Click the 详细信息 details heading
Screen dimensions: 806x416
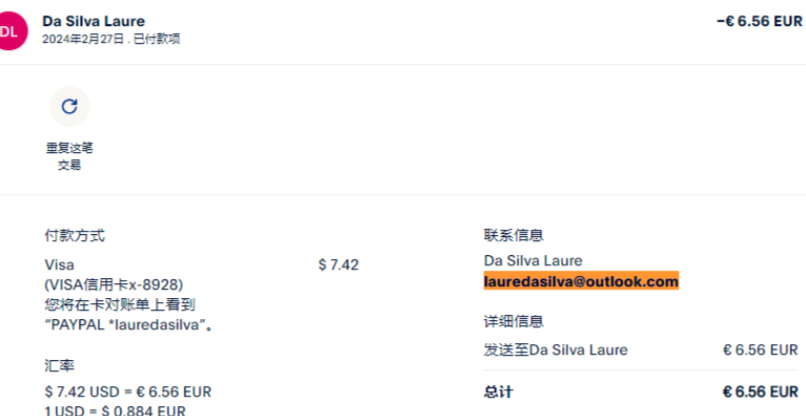tap(514, 322)
